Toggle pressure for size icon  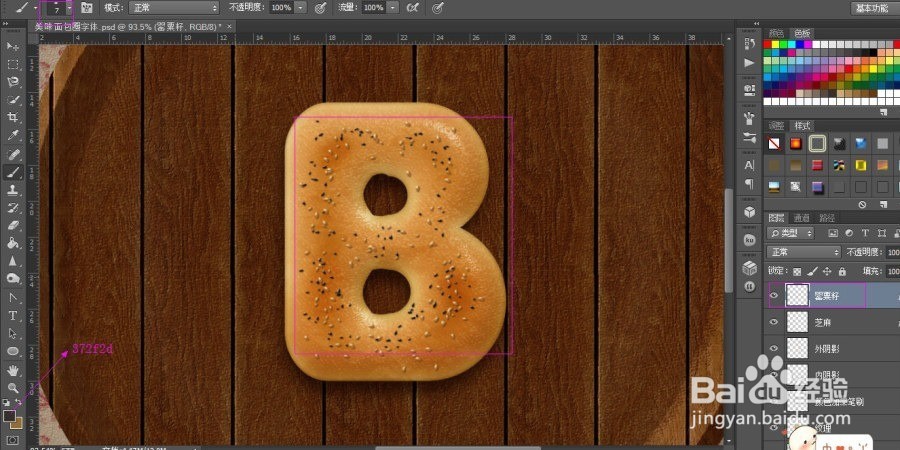(x=438, y=7)
